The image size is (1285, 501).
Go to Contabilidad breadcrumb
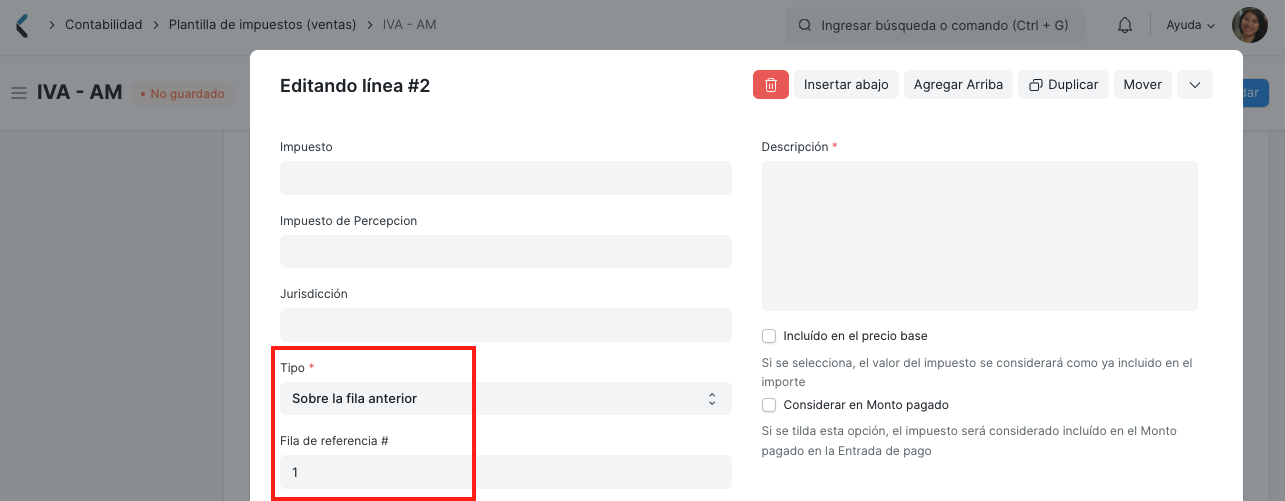coord(104,25)
